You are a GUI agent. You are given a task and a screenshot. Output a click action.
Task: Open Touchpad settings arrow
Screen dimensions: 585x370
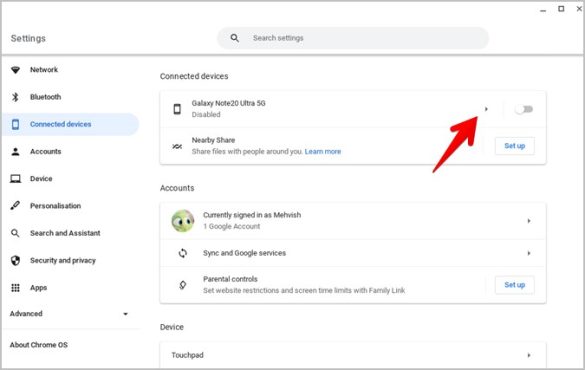(x=529, y=355)
